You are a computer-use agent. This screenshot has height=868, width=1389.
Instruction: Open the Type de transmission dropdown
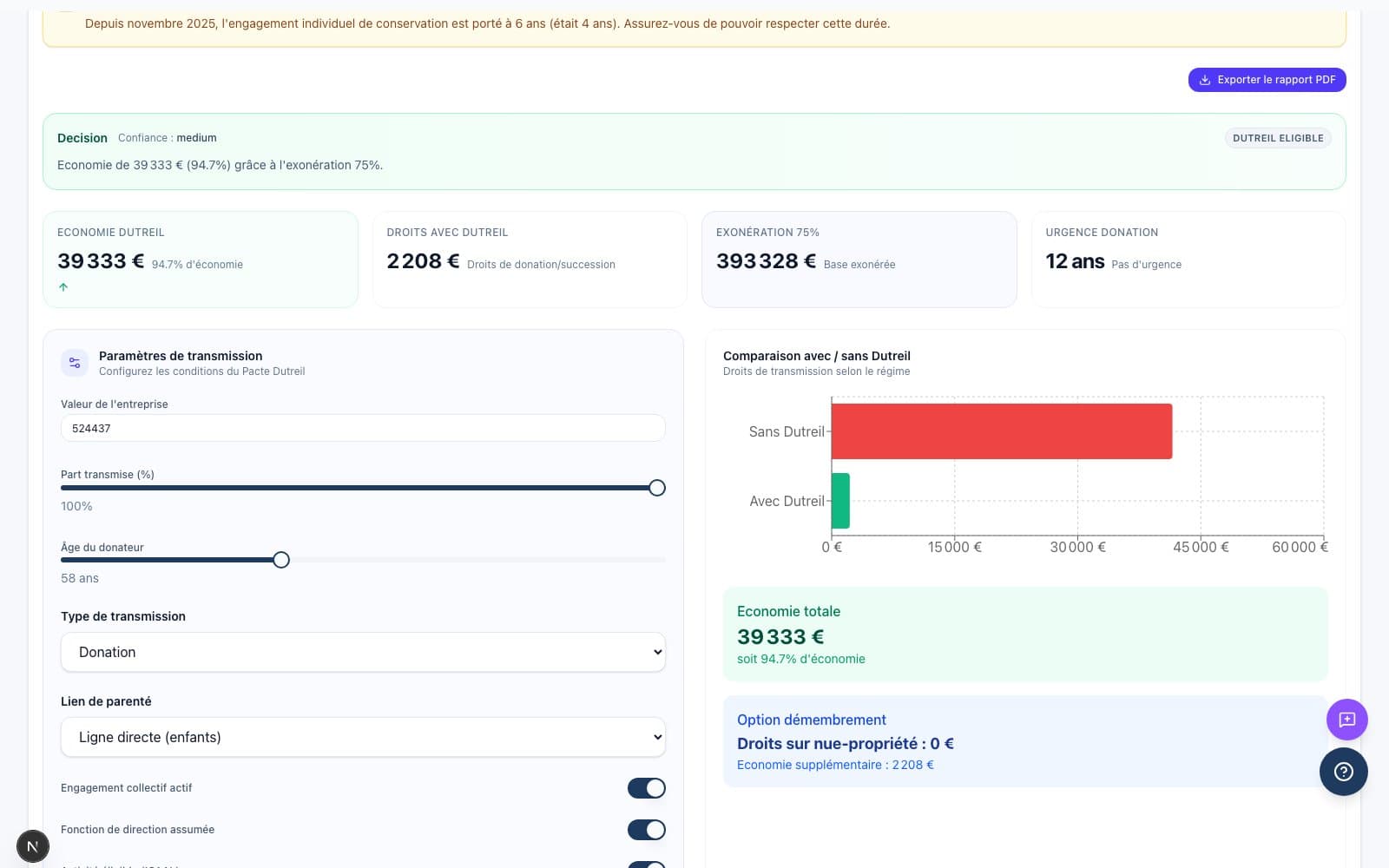pos(363,652)
